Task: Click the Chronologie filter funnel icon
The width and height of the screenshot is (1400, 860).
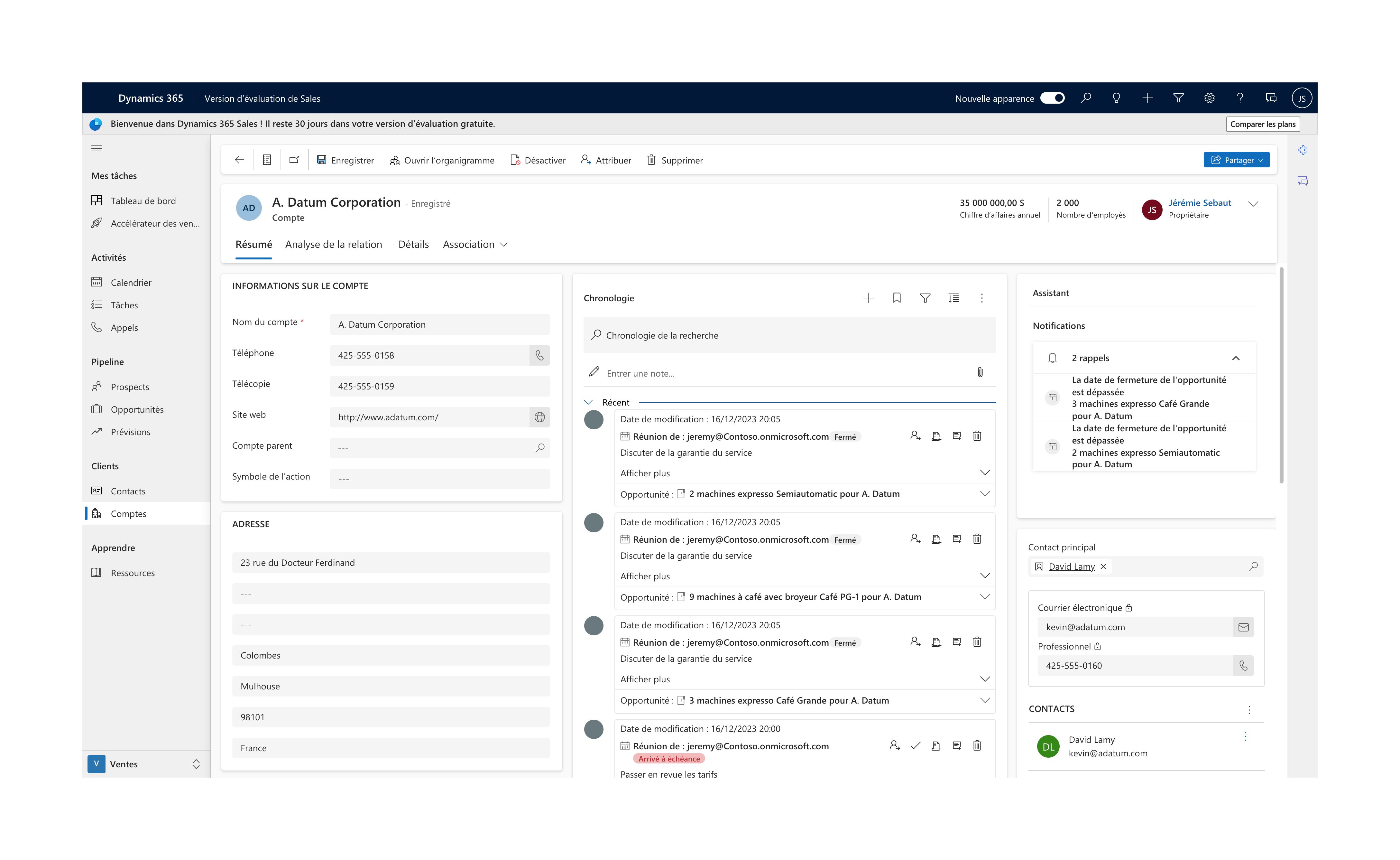Action: pos(926,298)
